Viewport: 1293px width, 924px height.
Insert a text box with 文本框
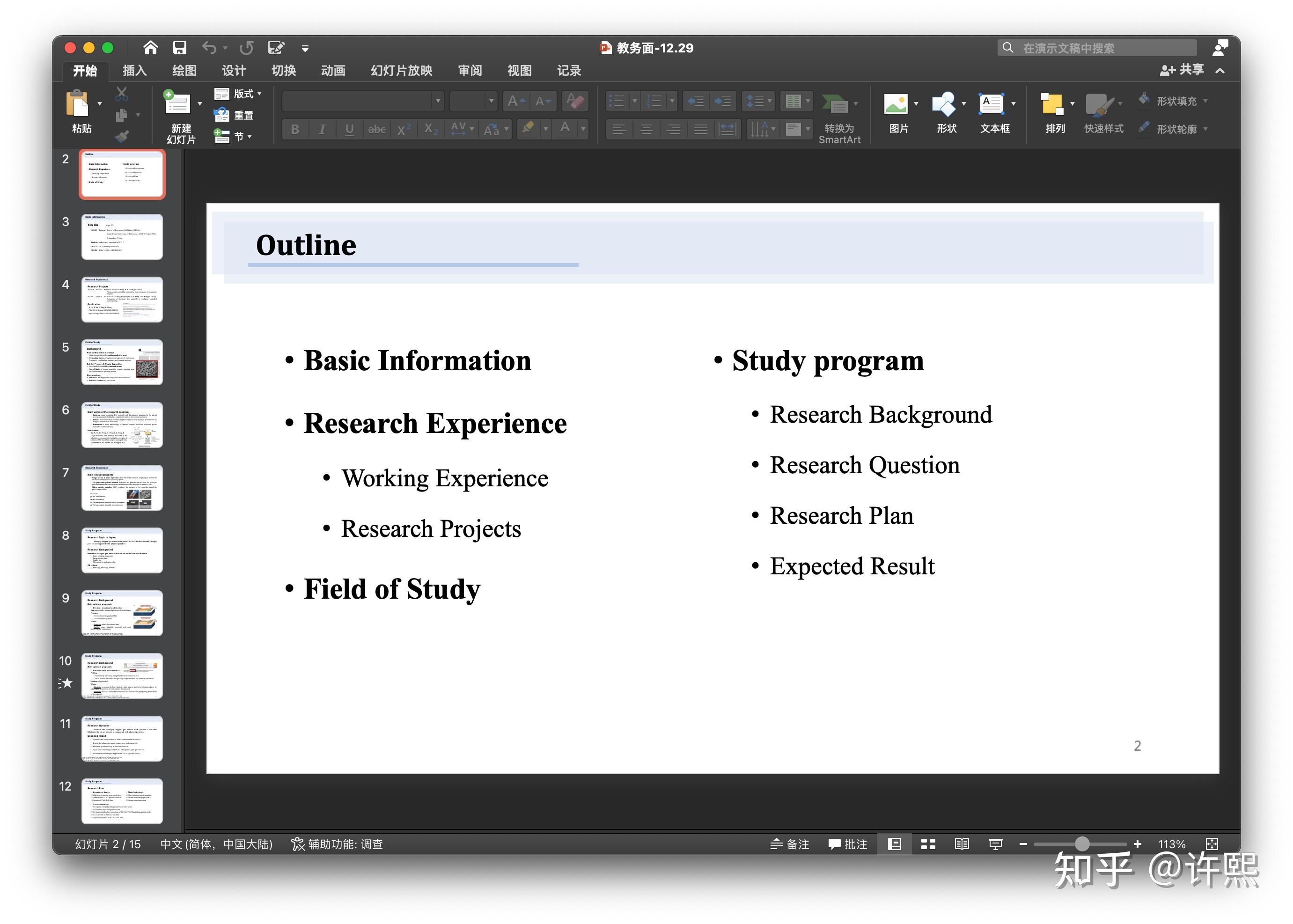pyautogui.click(x=991, y=104)
